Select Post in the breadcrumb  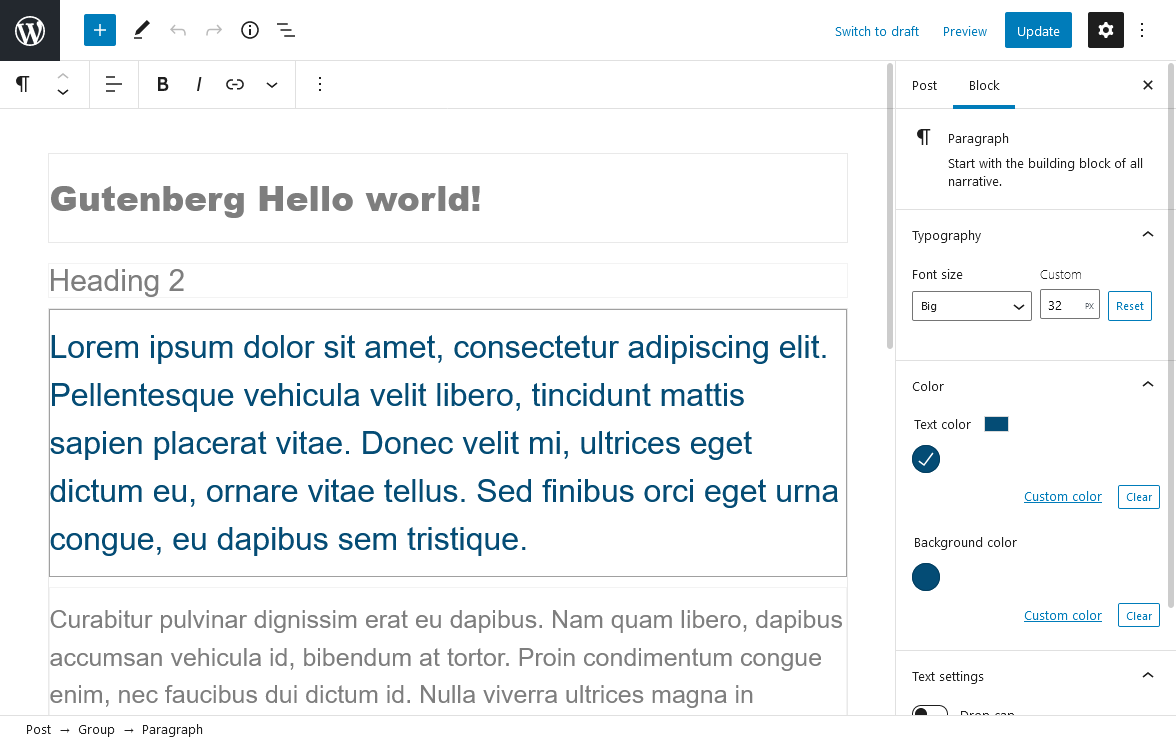38,730
